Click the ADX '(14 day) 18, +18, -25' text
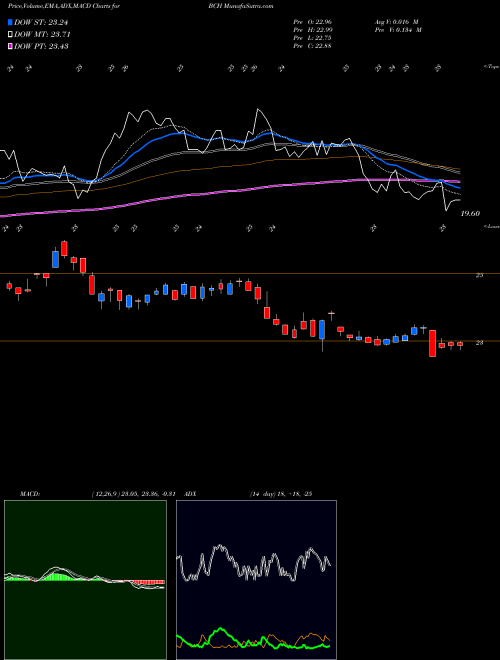 click(x=281, y=494)
